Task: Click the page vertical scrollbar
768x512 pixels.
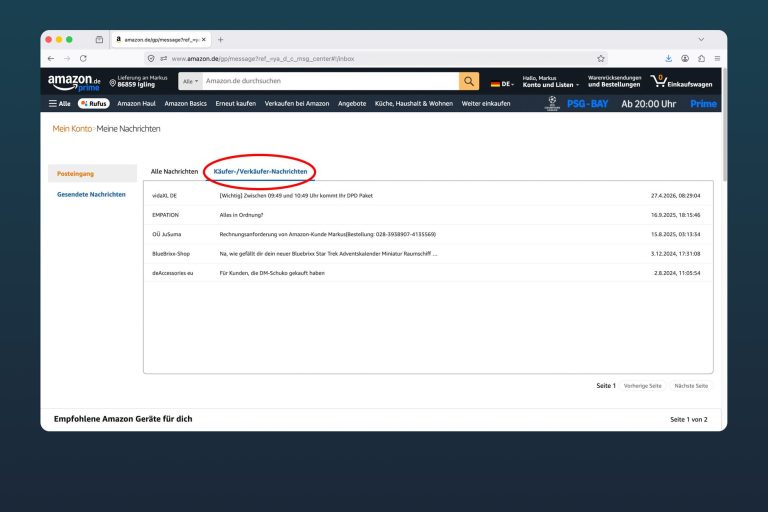Action: tap(724, 125)
